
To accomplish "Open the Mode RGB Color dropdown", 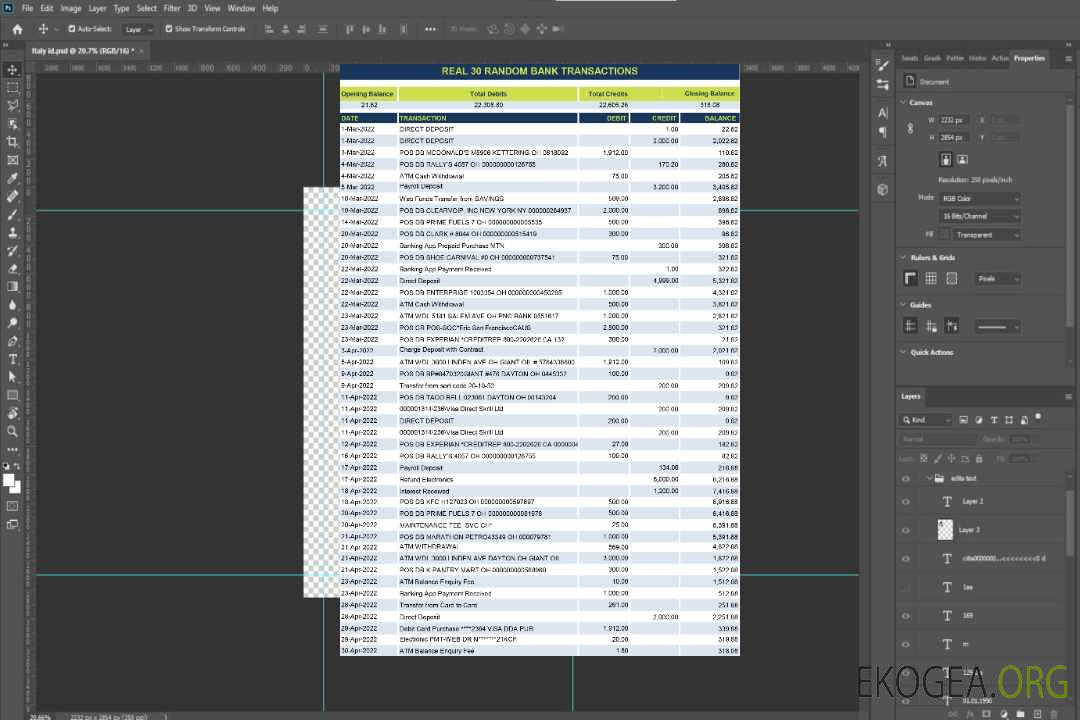I will click(979, 198).
